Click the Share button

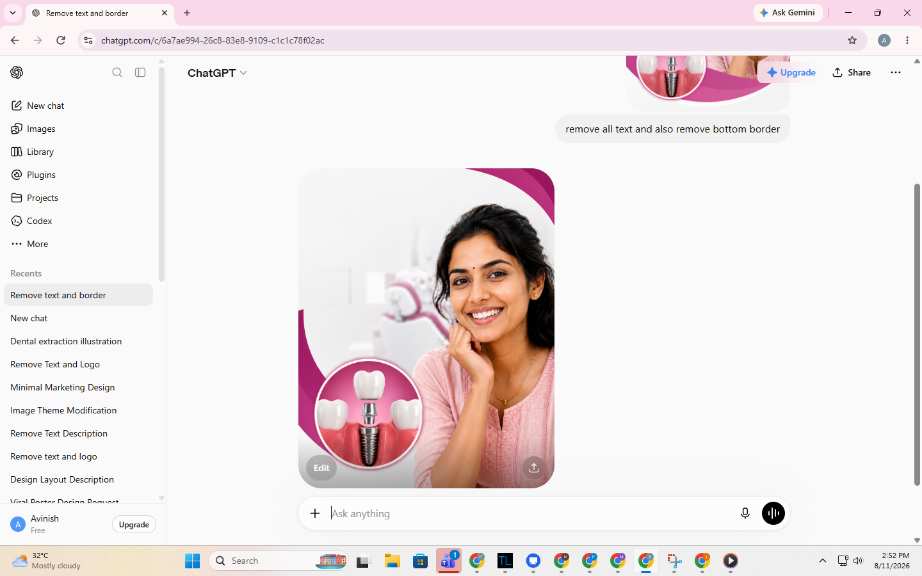click(851, 72)
